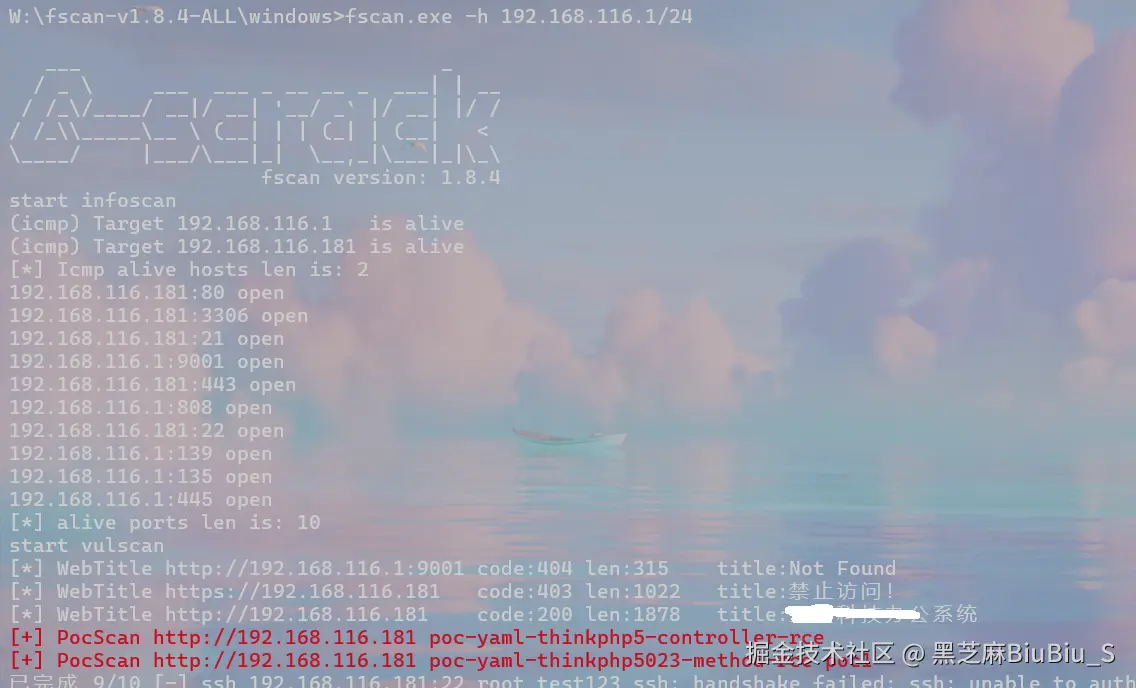This screenshot has height=688, width=1136.
Task: Click the 192.168.116.181:21 open entry
Action: tap(146, 339)
